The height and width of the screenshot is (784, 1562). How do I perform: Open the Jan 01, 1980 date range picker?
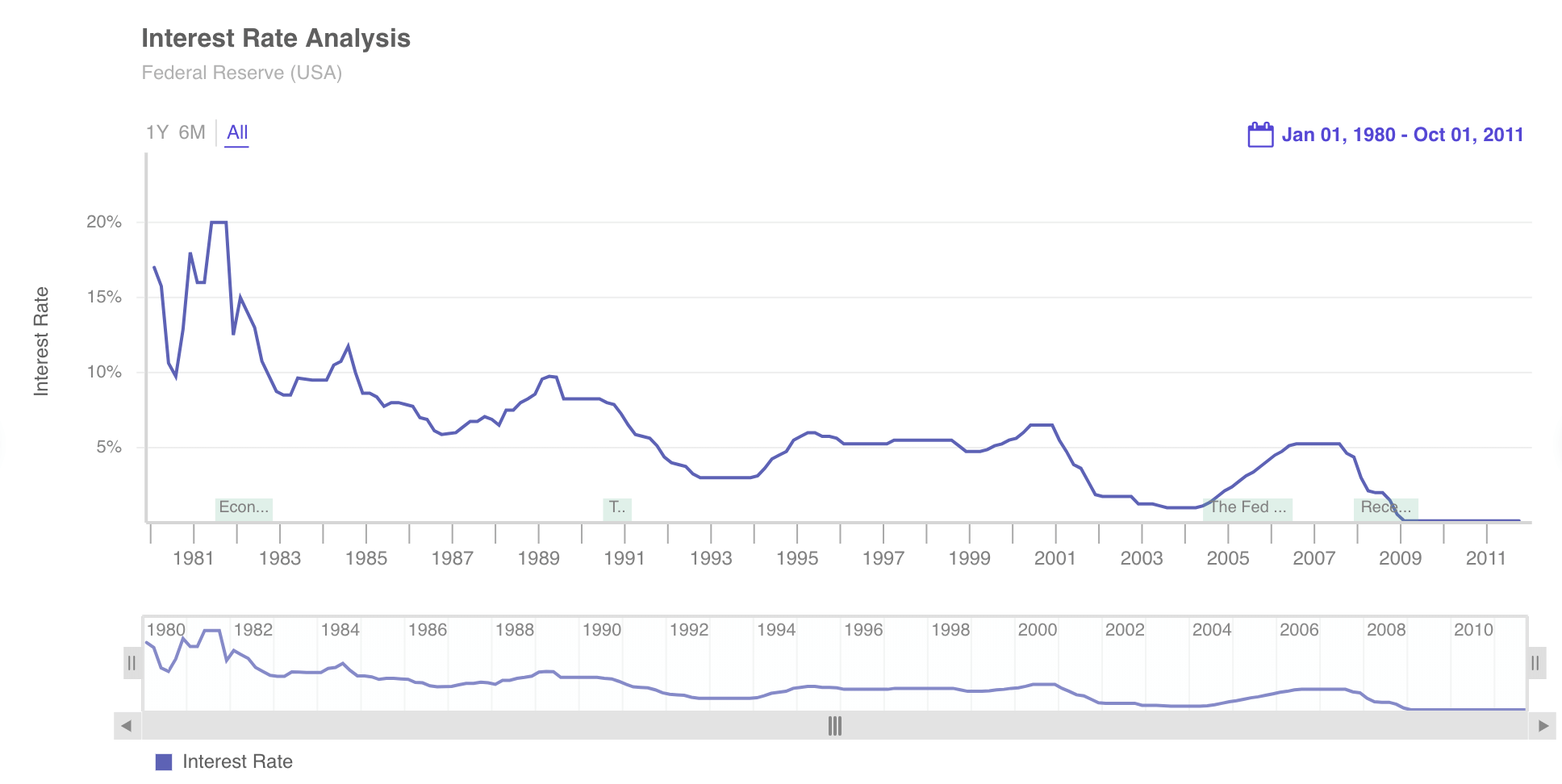tap(1402, 135)
